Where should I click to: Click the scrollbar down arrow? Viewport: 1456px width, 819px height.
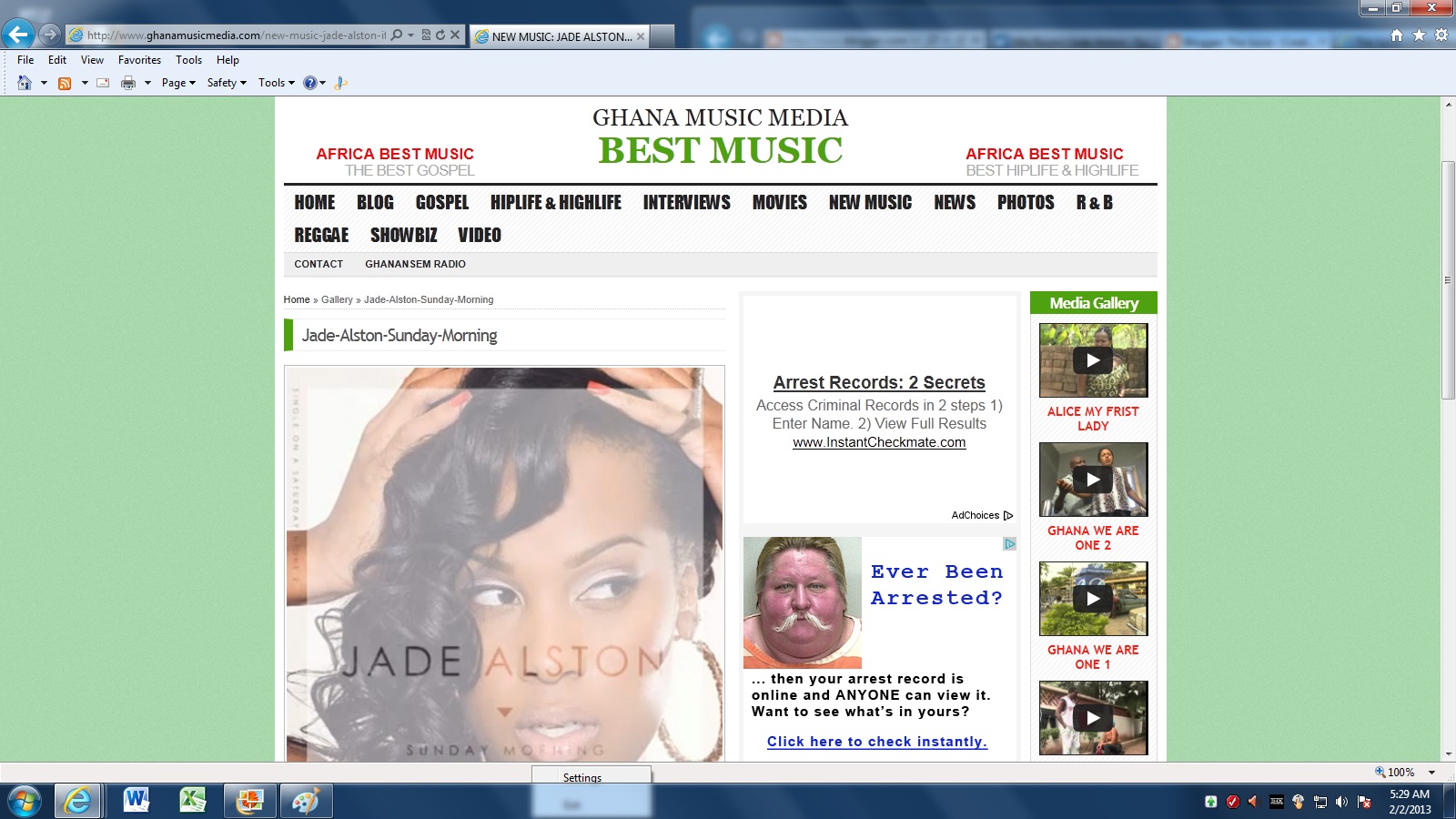[1448, 754]
